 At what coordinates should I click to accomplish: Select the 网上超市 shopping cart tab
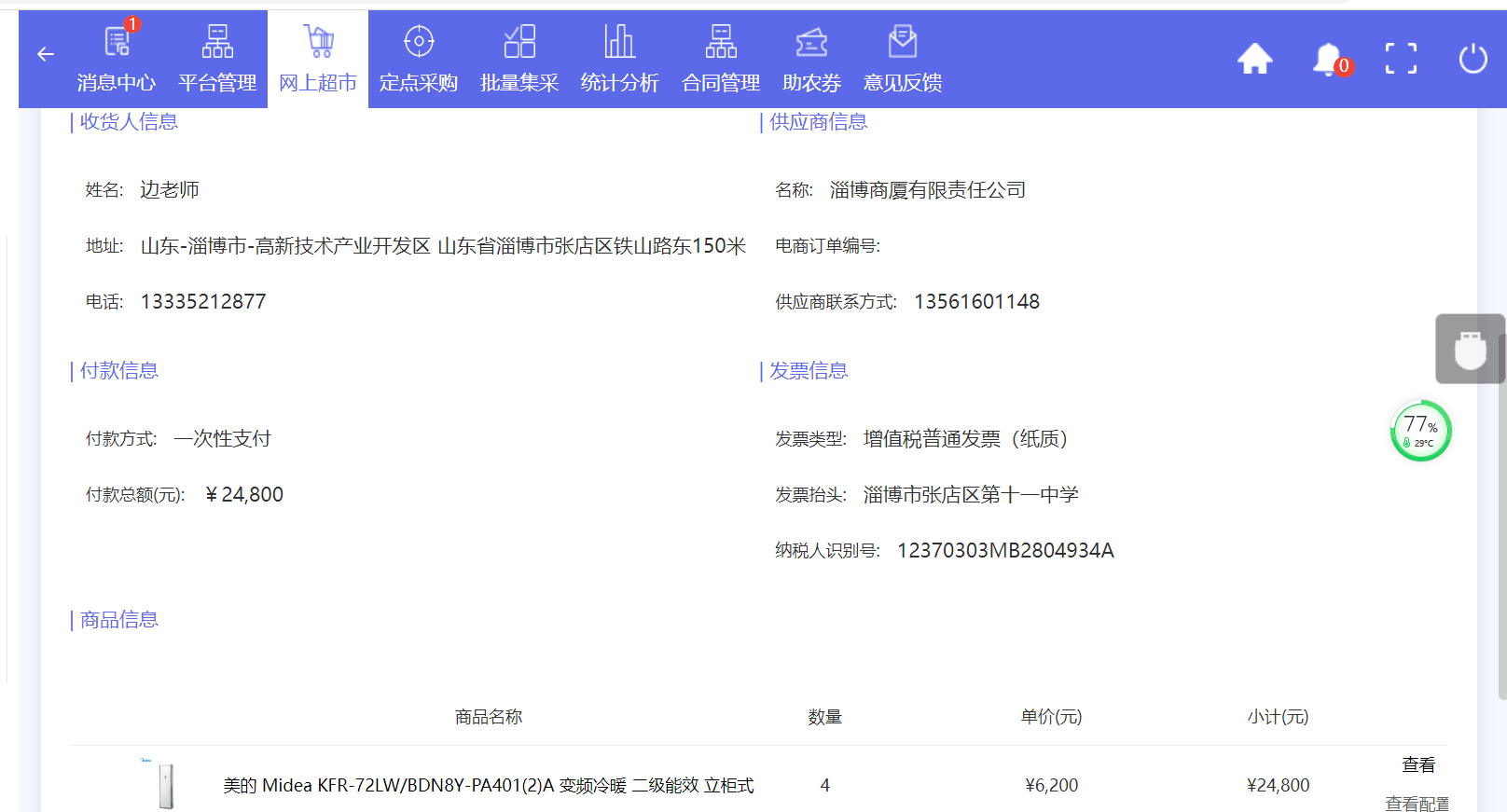click(x=318, y=59)
